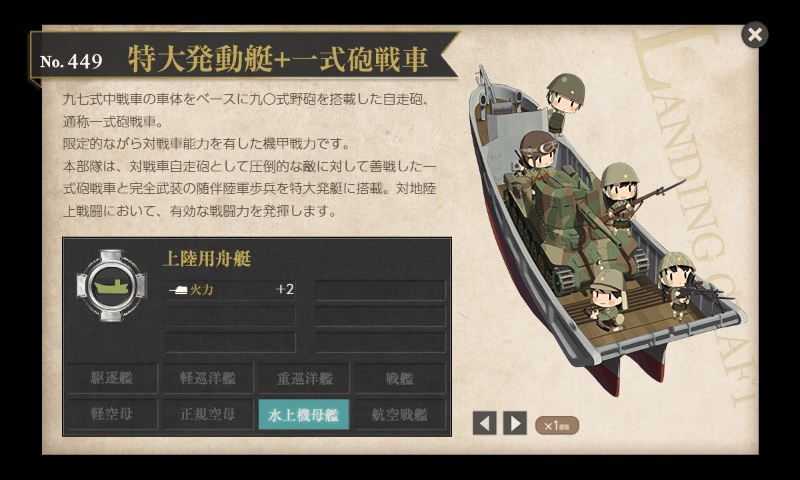The image size is (800, 480).
Task: Click the empty stat slot beside 火力
Action: 380,290
